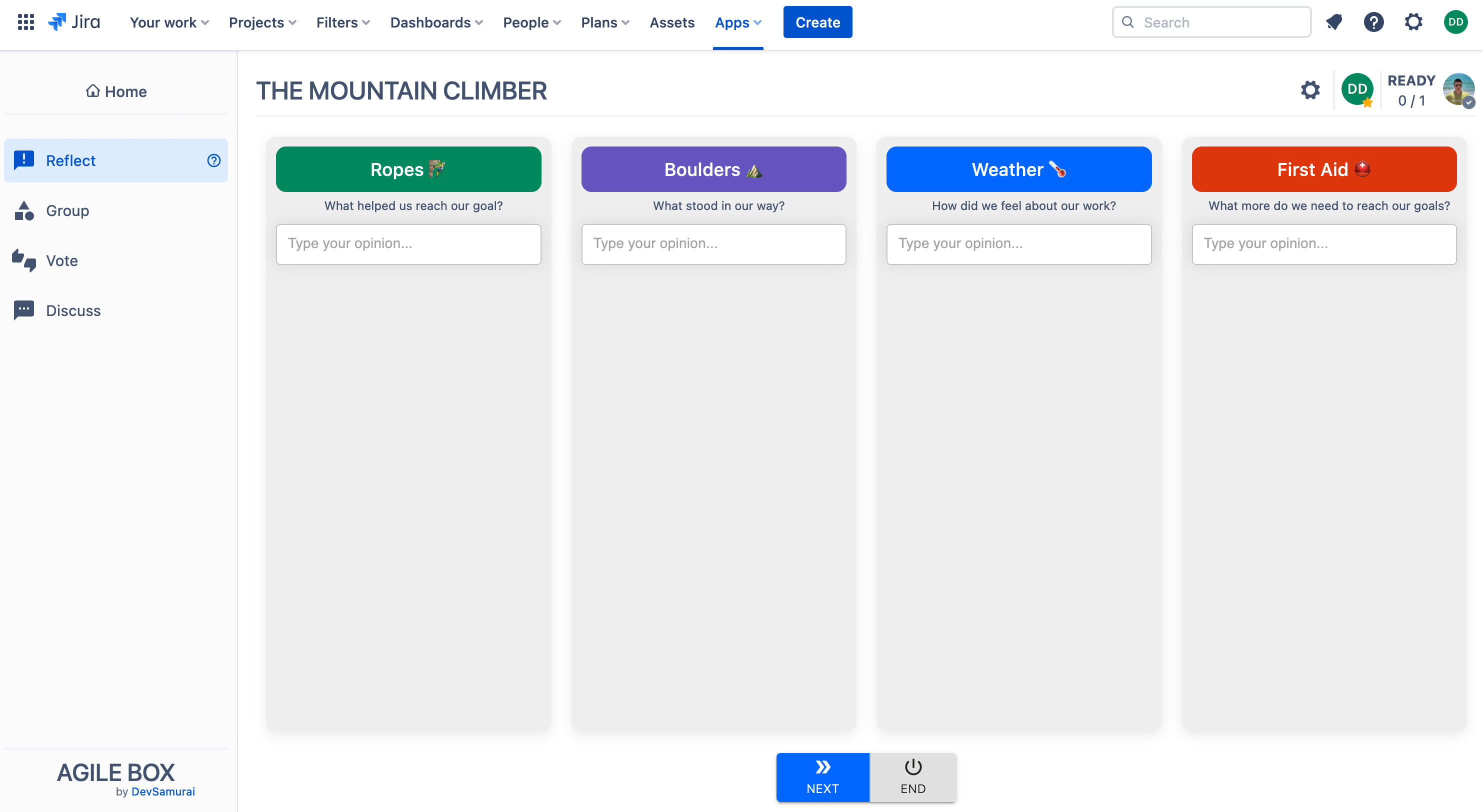
Task: Open the Assets menu item
Action: click(x=671, y=22)
